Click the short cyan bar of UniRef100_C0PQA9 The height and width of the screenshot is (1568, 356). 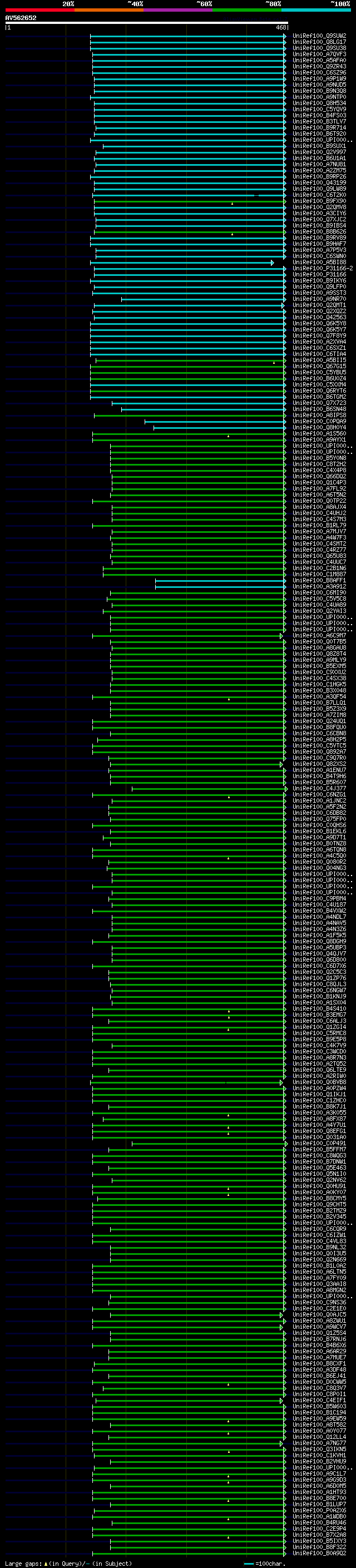pos(215,421)
